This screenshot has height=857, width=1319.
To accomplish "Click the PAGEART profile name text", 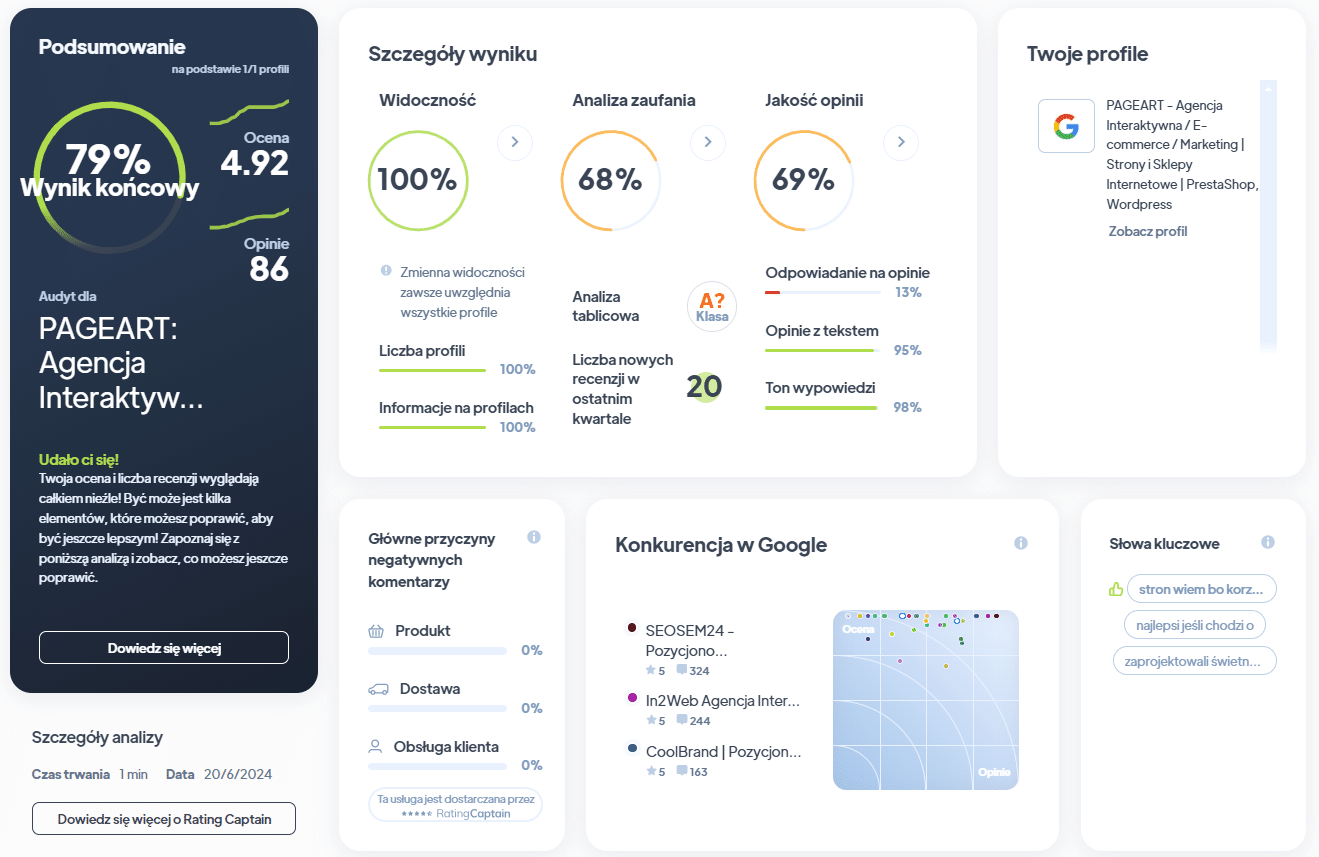I will [1182, 154].
